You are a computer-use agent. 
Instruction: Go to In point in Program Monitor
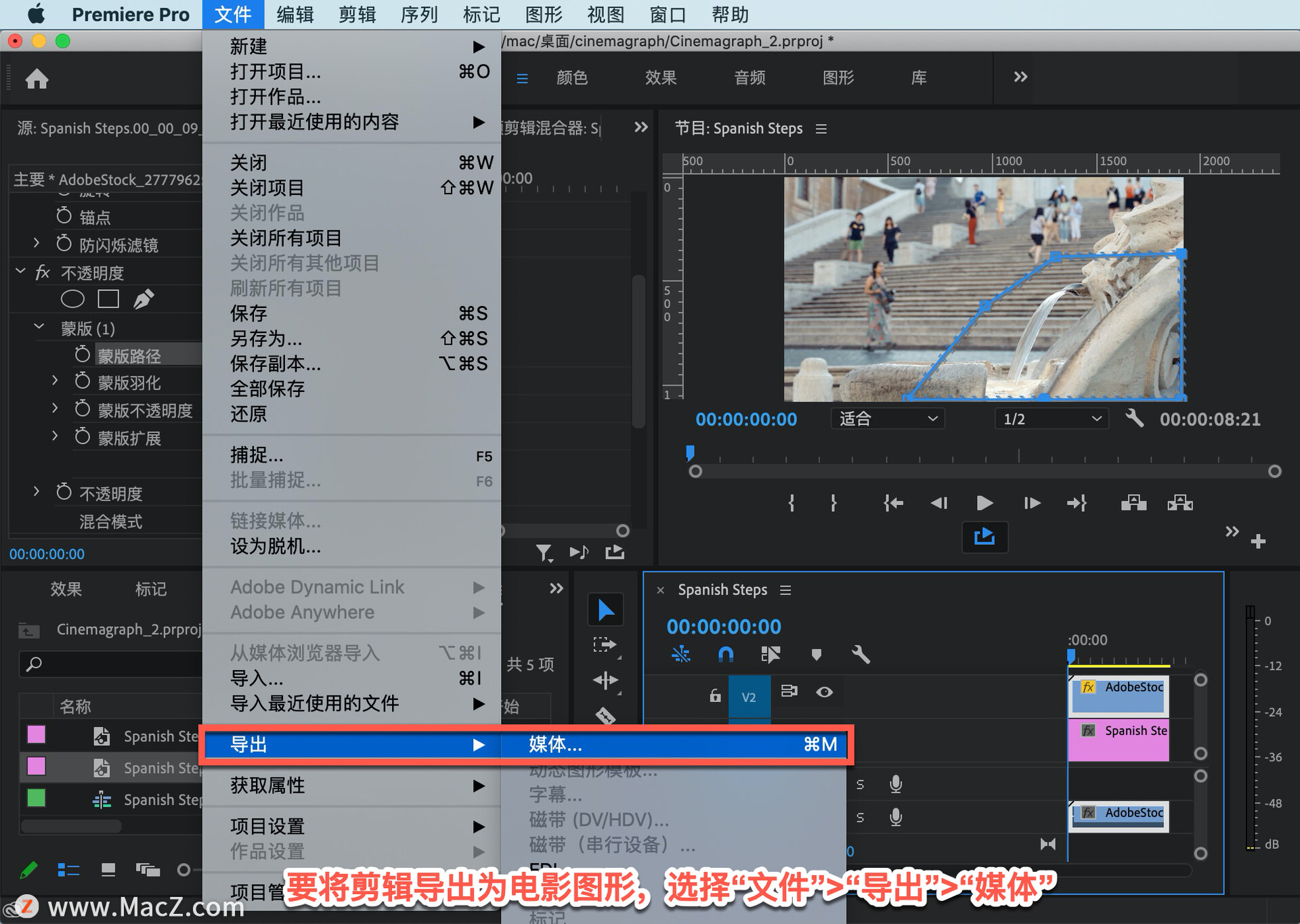click(893, 503)
